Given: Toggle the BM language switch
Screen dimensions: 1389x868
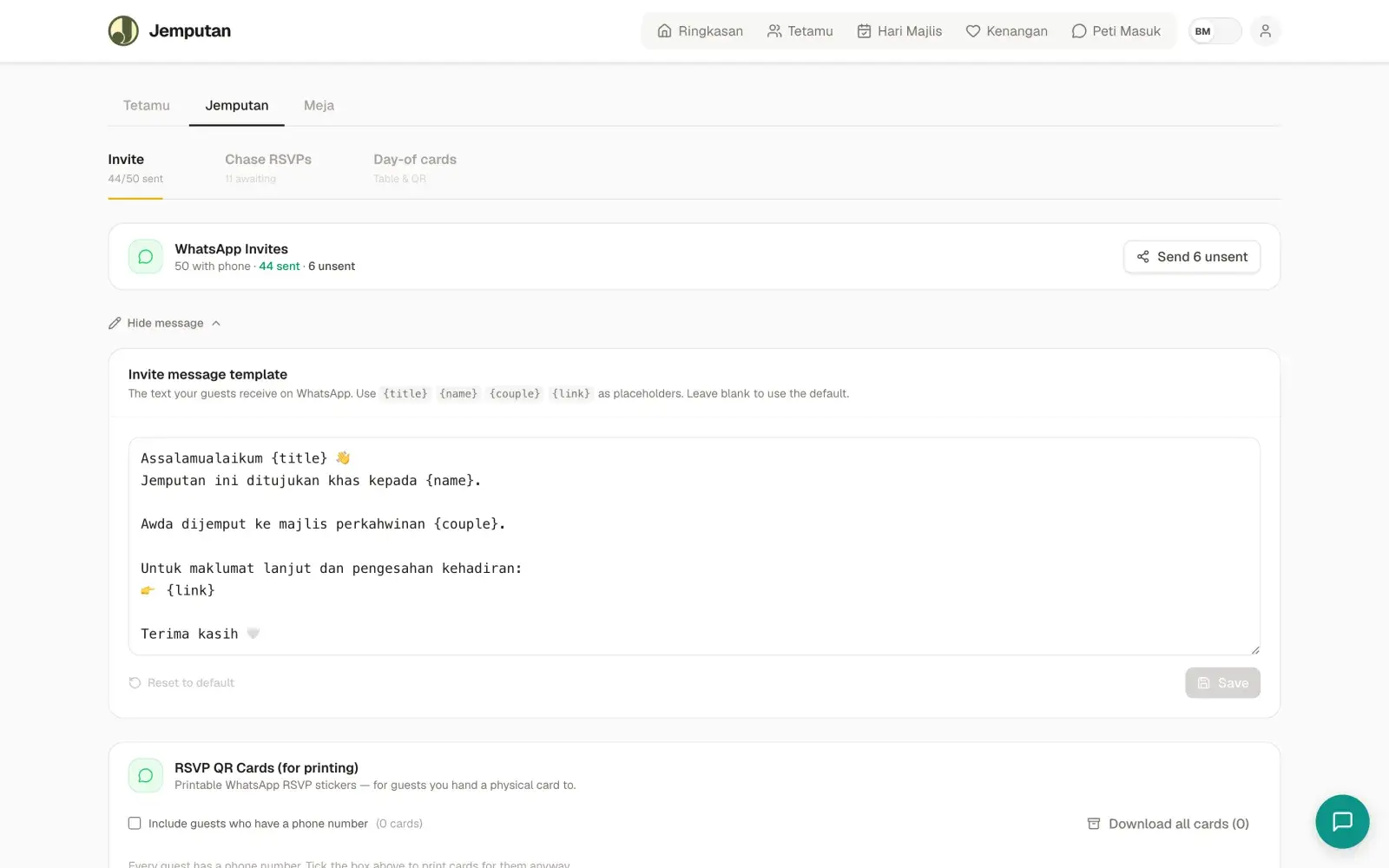Looking at the screenshot, I should [x=1215, y=31].
